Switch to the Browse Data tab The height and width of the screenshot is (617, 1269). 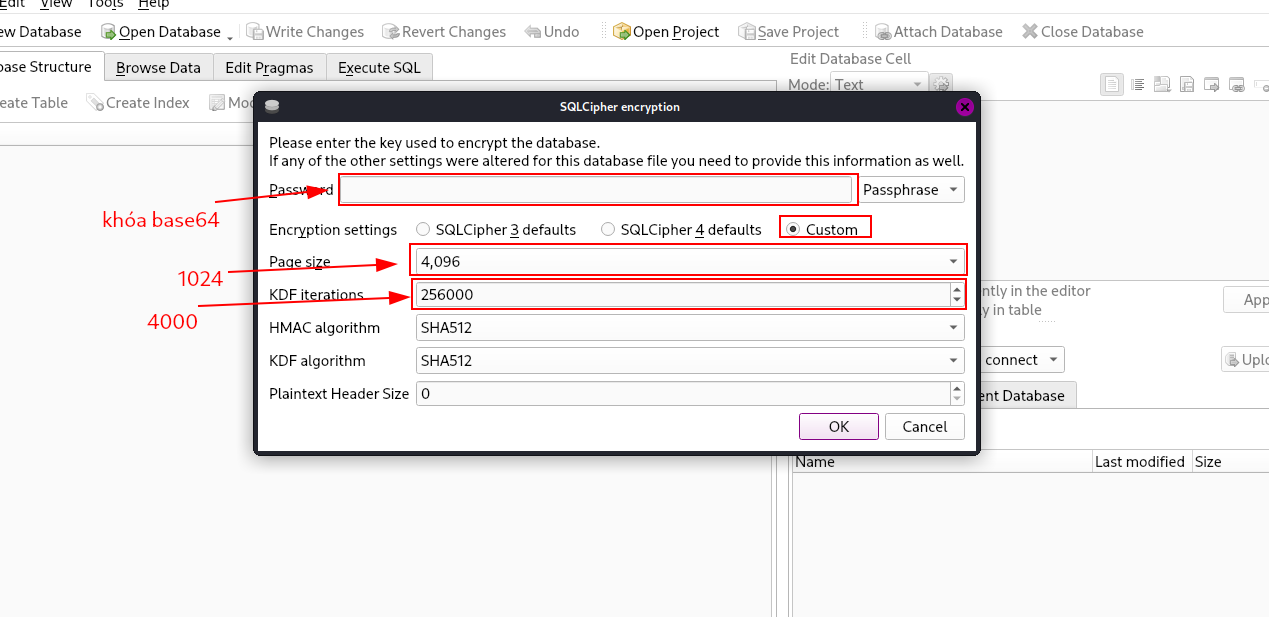click(158, 68)
